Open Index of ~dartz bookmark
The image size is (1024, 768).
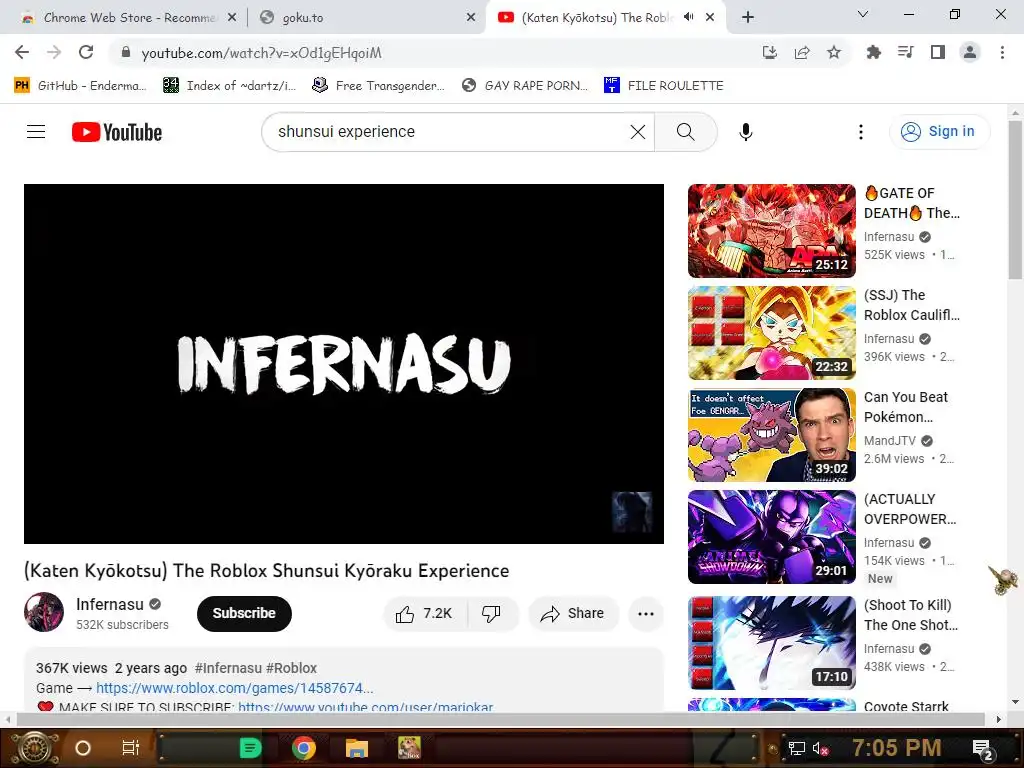pyautogui.click(x=229, y=86)
